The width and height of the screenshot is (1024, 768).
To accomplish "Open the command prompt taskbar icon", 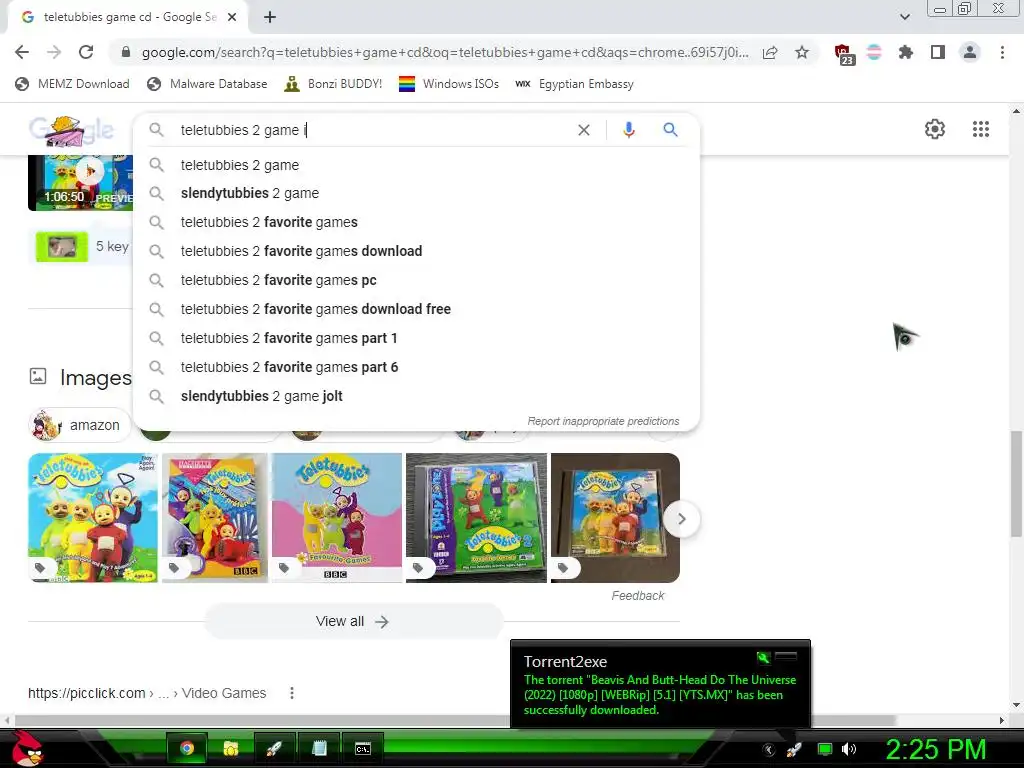I will click(x=362, y=748).
